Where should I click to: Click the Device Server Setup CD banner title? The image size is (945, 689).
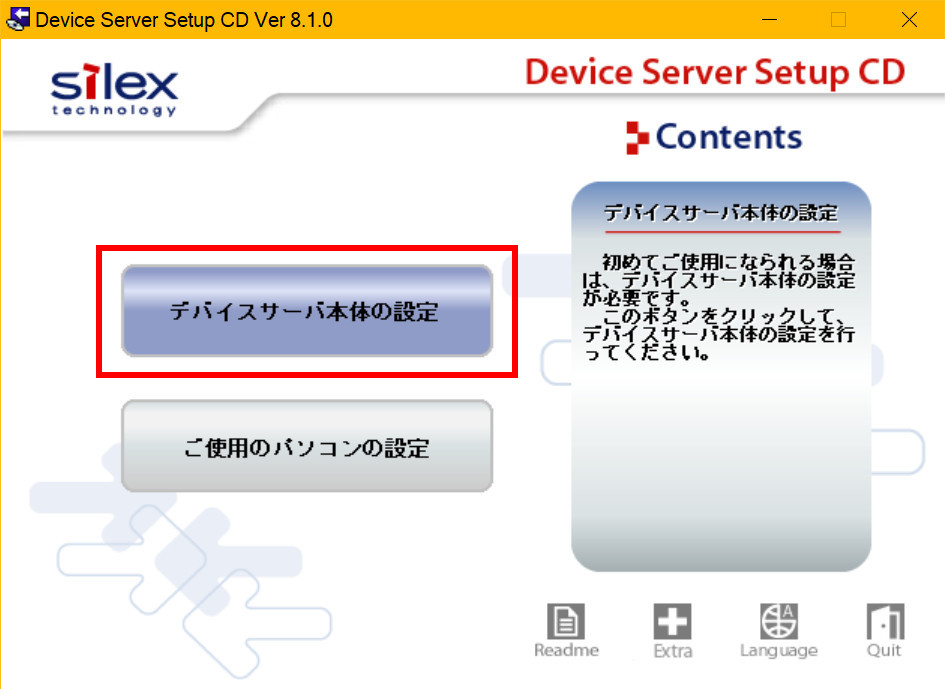point(715,72)
